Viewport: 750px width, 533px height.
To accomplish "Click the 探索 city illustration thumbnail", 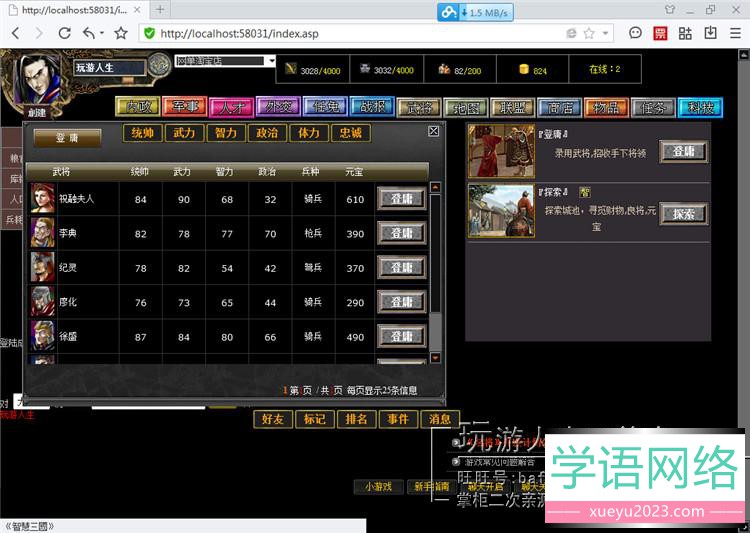I will 501,211.
